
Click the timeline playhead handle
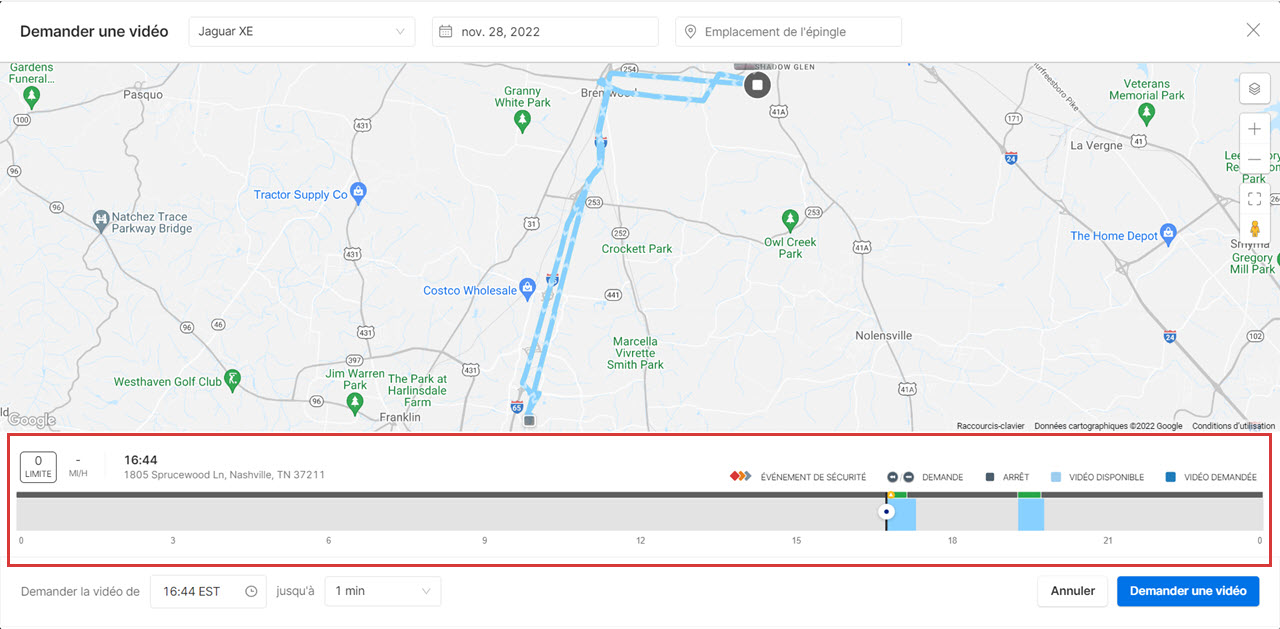pyautogui.click(x=886, y=512)
